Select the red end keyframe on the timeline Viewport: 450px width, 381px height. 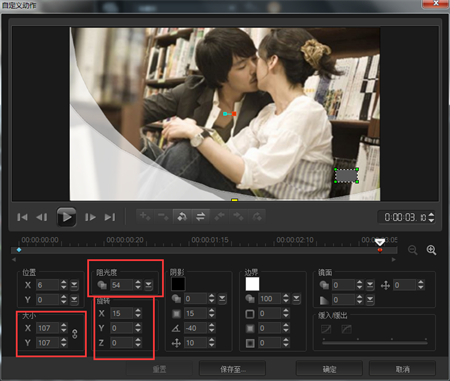click(380, 250)
